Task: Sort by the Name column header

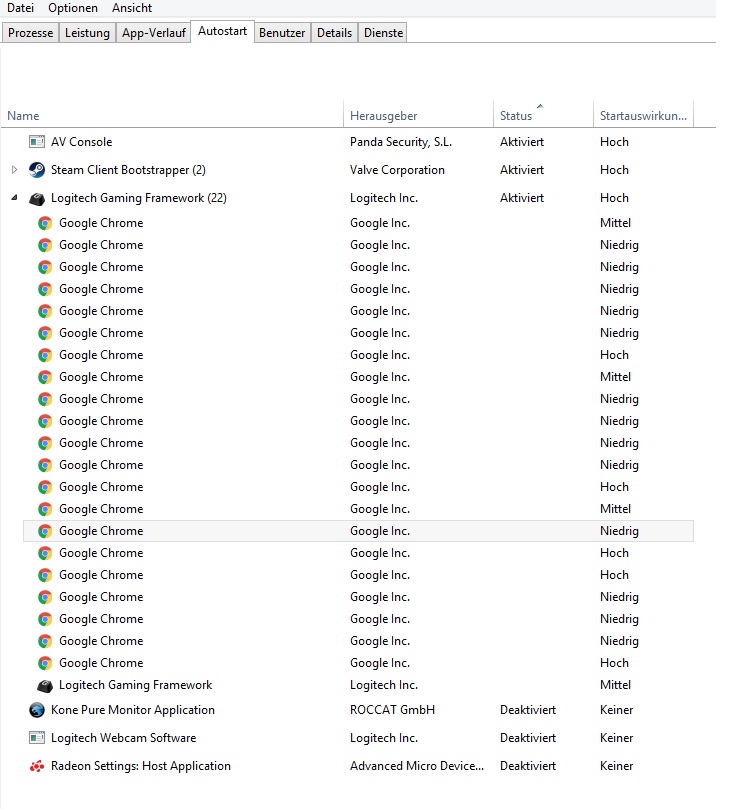Action: [x=172, y=116]
